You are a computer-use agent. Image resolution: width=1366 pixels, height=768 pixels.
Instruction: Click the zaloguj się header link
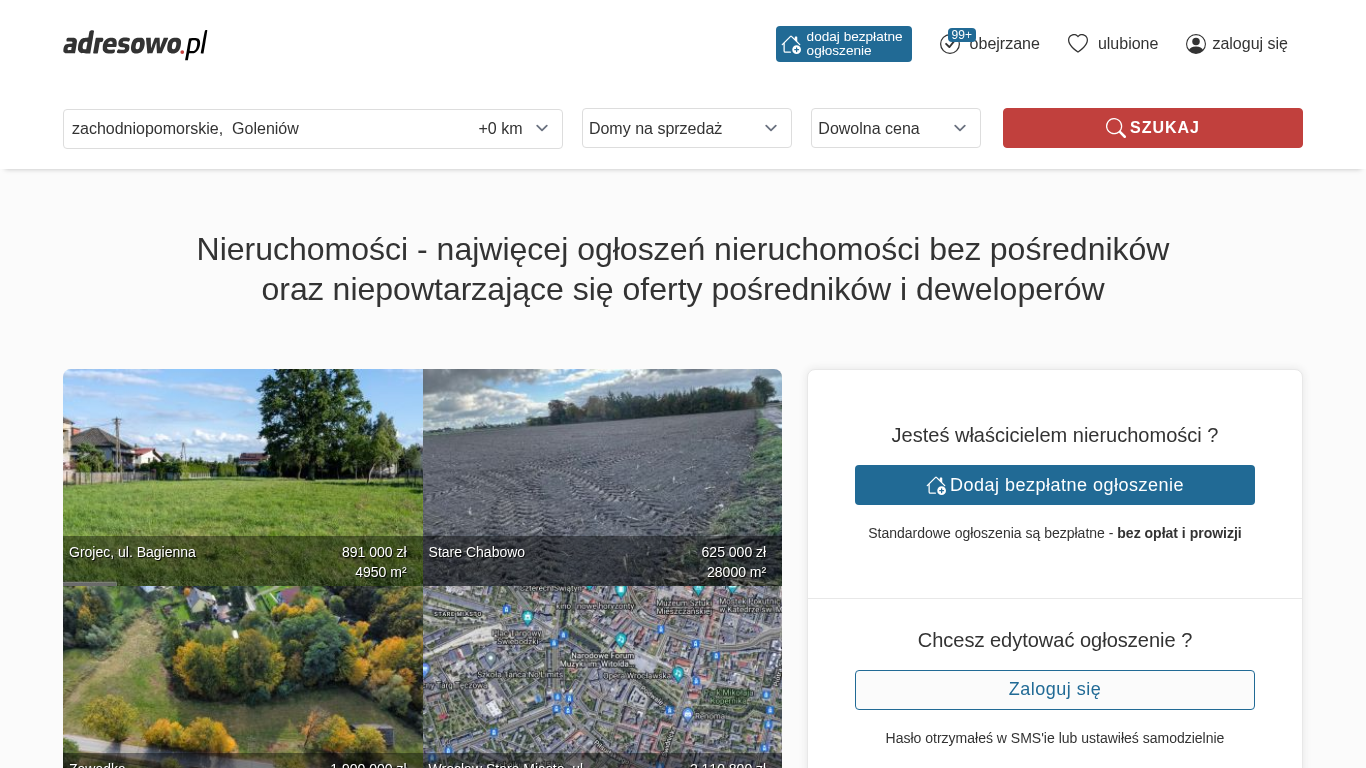click(1249, 44)
